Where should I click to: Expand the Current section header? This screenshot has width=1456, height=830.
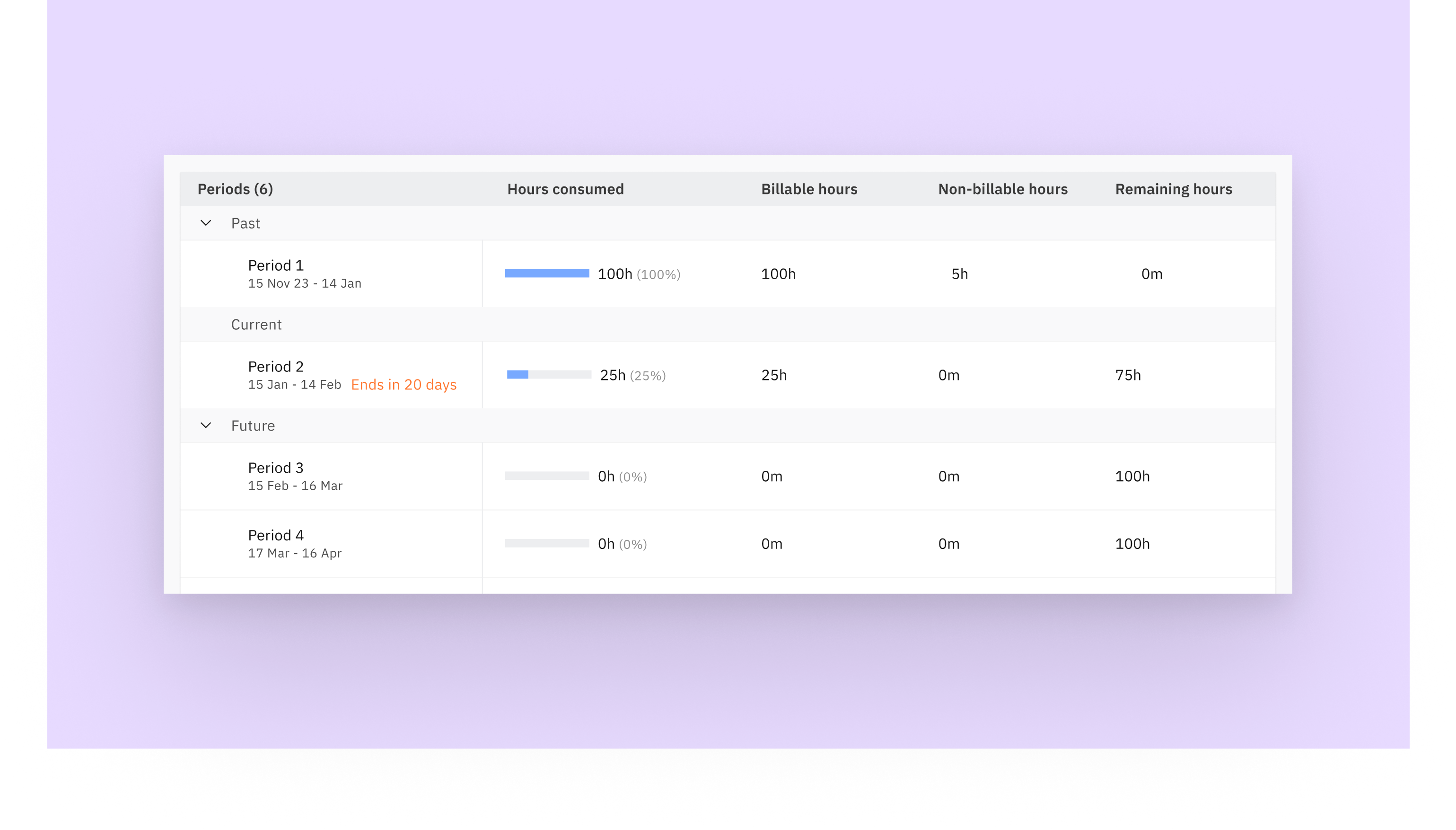click(256, 324)
